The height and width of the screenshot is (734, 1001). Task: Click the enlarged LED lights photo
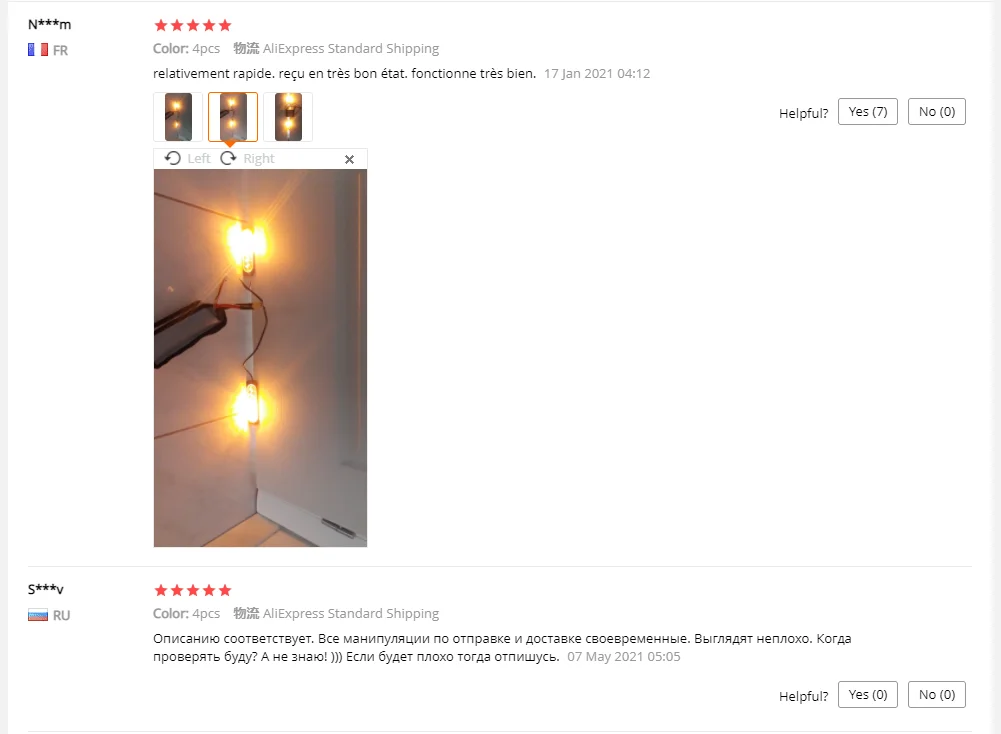(x=260, y=358)
